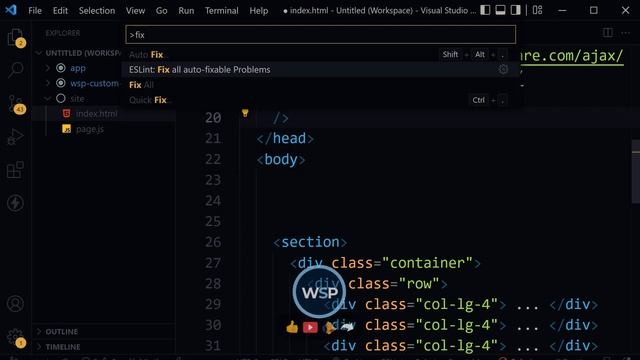Select the app folder in explorer
640x360 pixels.
point(78,68)
